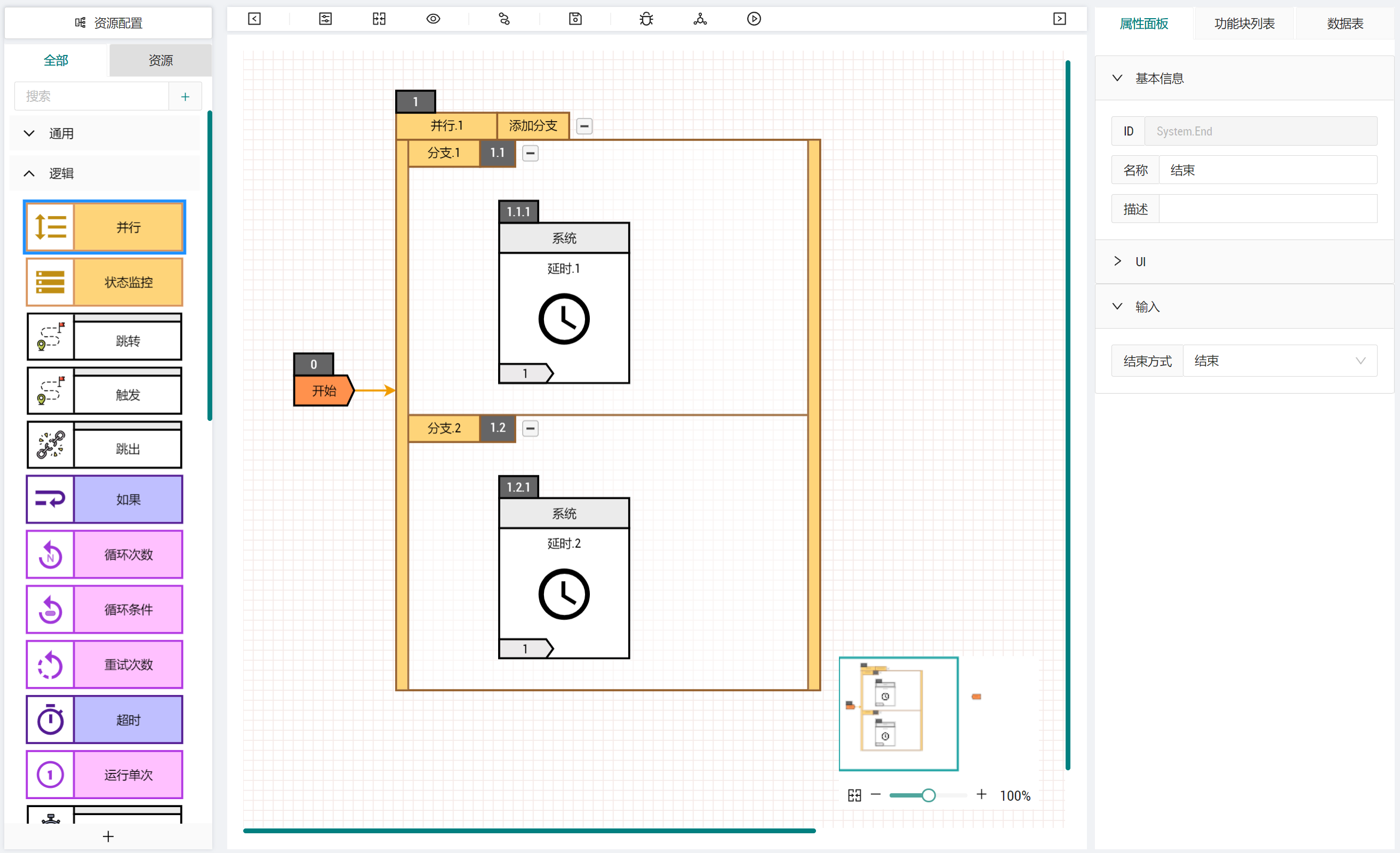
Task: Expand the 通用 category
Action: point(105,133)
